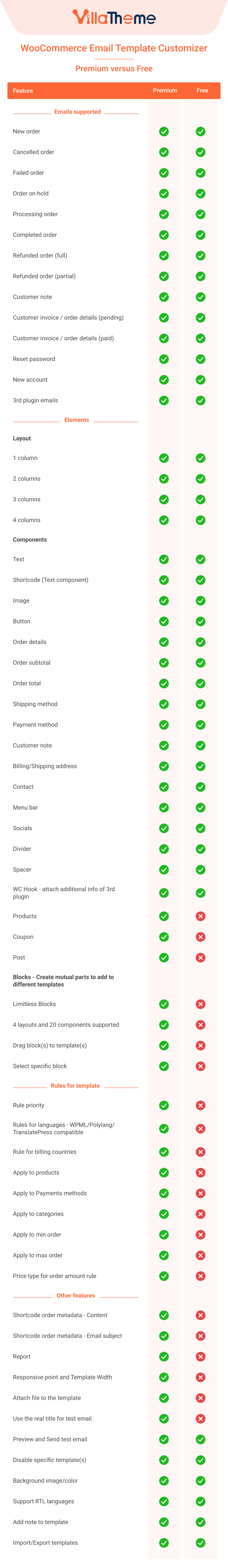Click the Elements section heading
Image resolution: width=228 pixels, height=1568 pixels.
77,420
